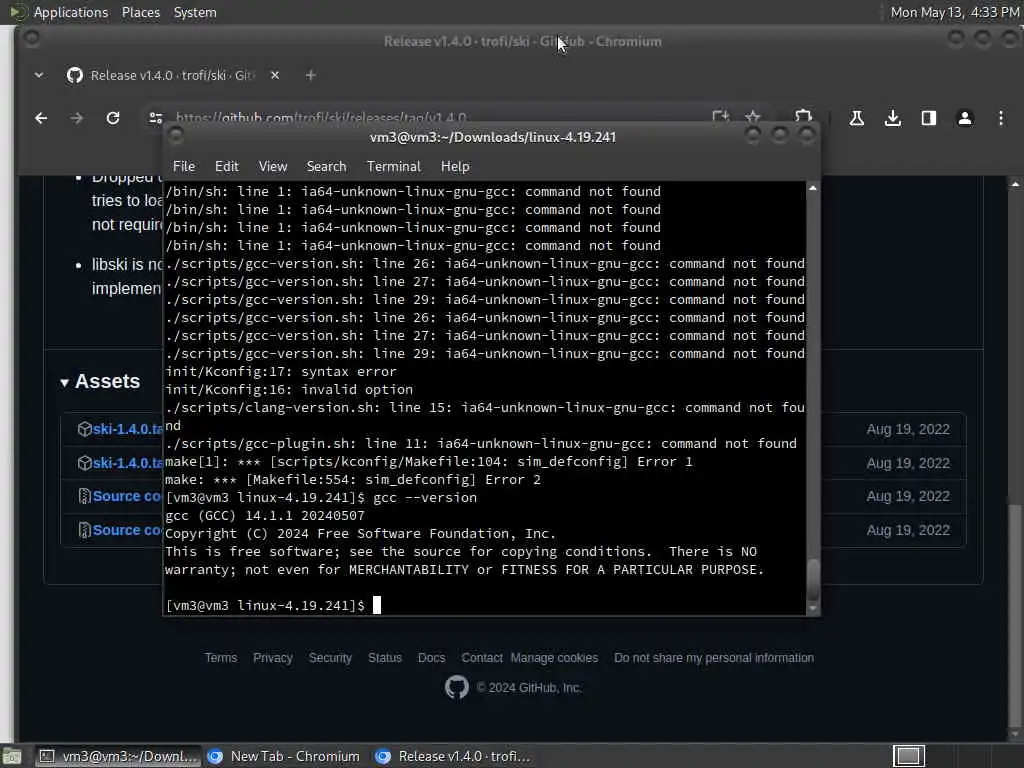
Task: Close the Release v1.4.0 browser tab
Action: 275,75
